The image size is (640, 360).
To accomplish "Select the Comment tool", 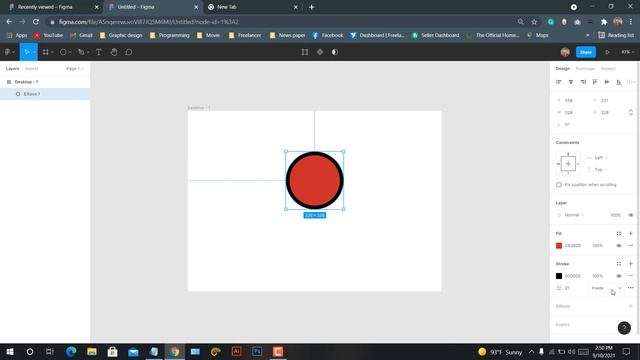I will click(x=129, y=52).
